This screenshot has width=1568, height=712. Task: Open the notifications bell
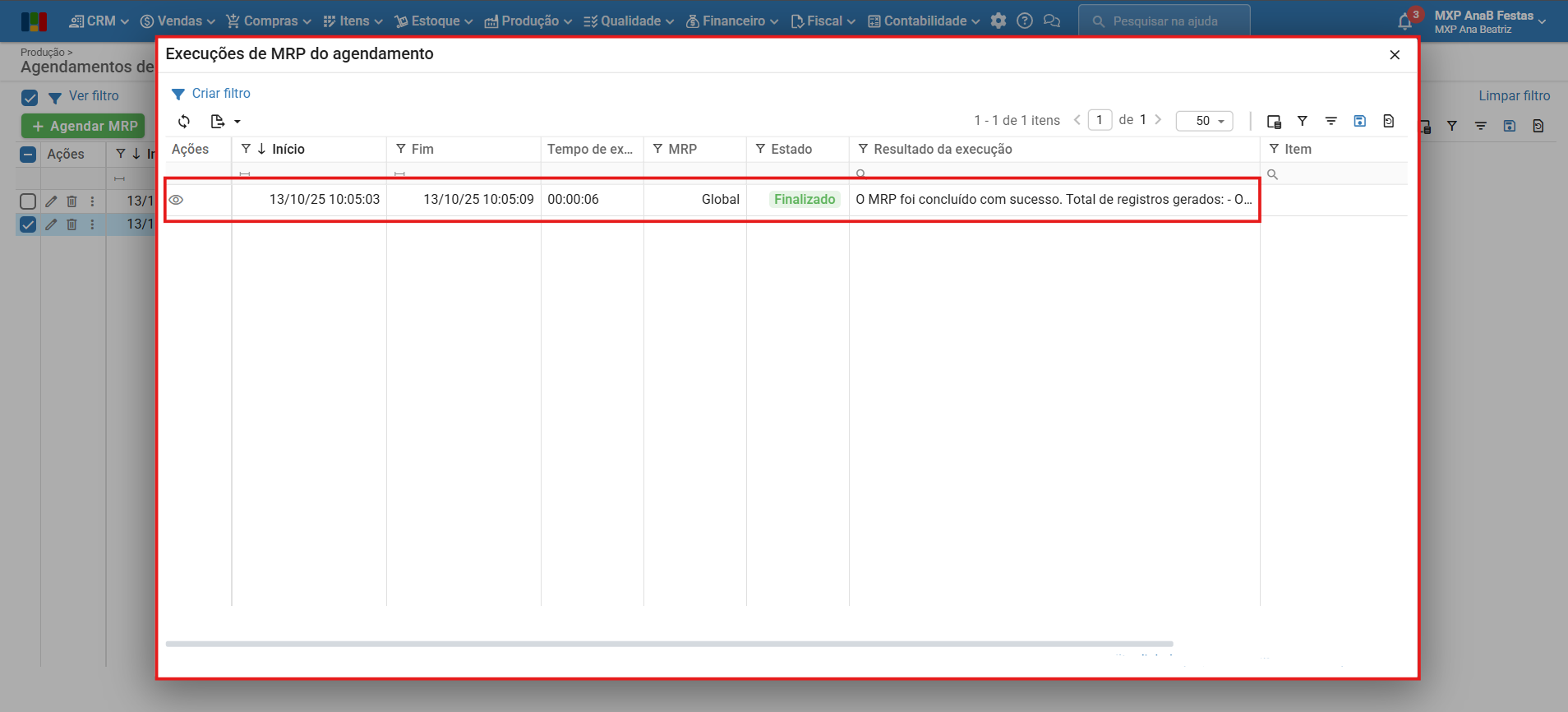1405,22
